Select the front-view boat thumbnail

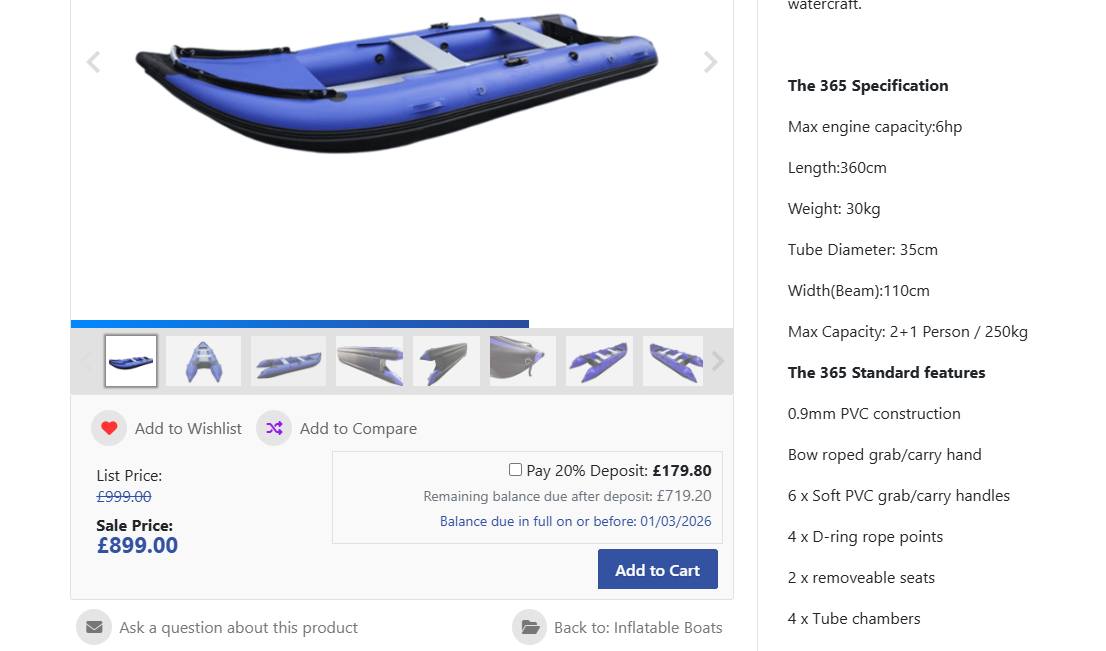click(x=204, y=361)
